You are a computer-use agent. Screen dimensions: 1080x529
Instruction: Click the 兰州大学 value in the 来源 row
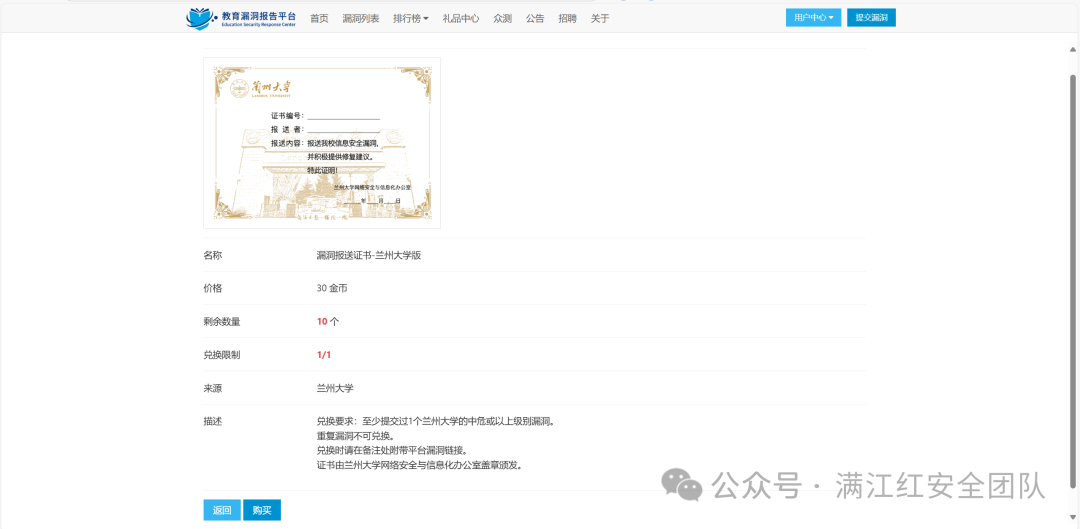pyautogui.click(x=335, y=388)
